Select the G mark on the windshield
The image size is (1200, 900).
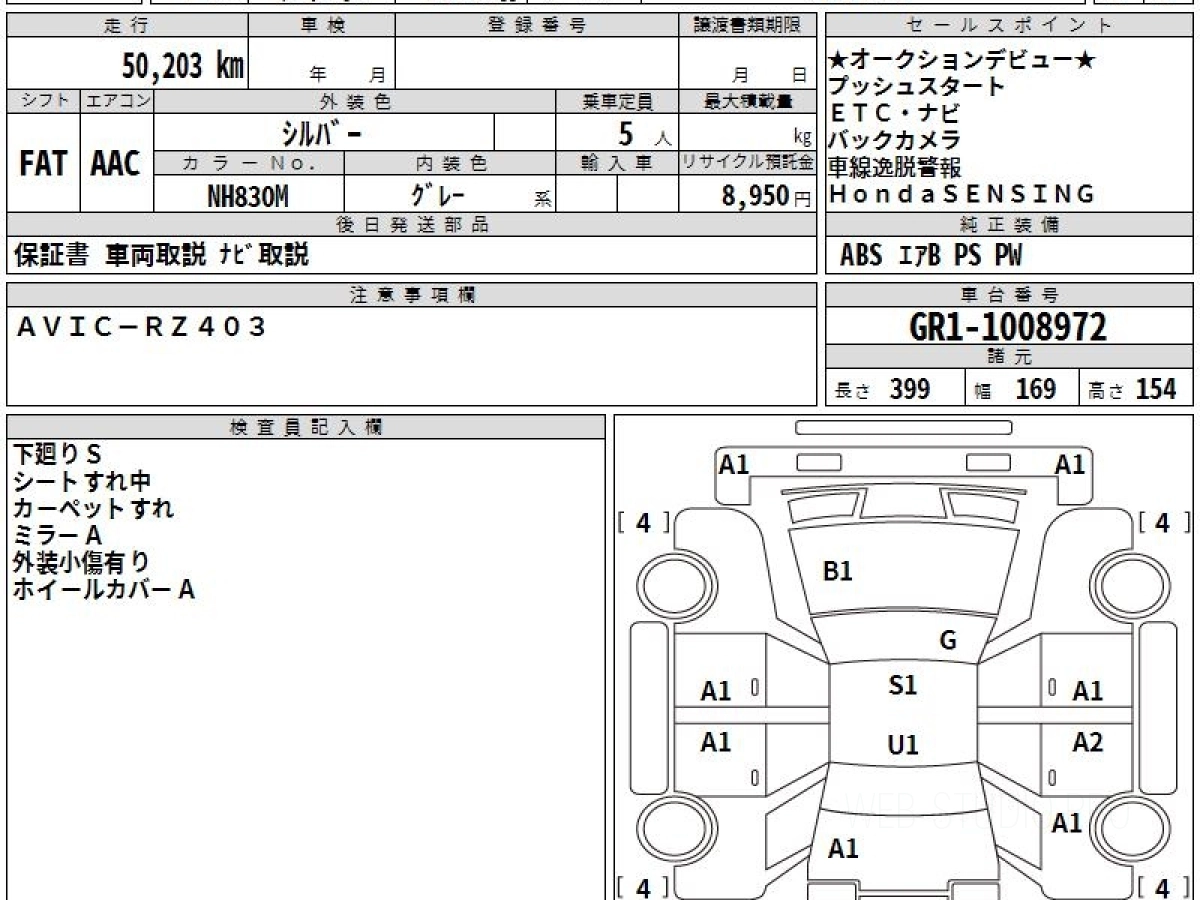point(948,641)
